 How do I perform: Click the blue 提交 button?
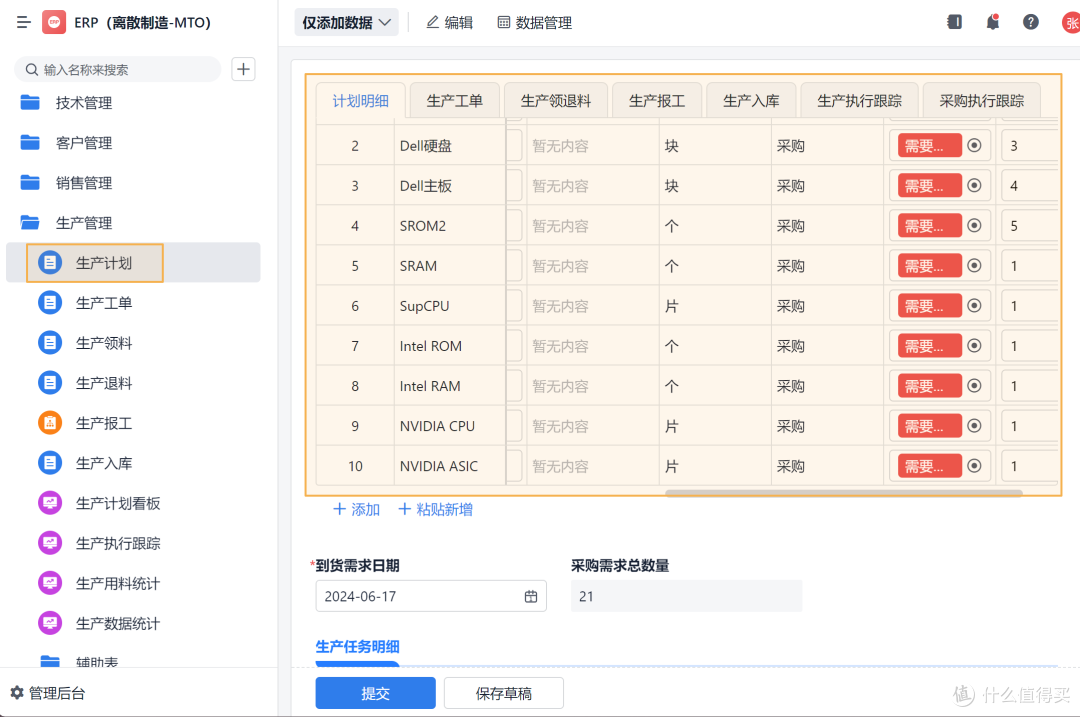(x=375, y=693)
